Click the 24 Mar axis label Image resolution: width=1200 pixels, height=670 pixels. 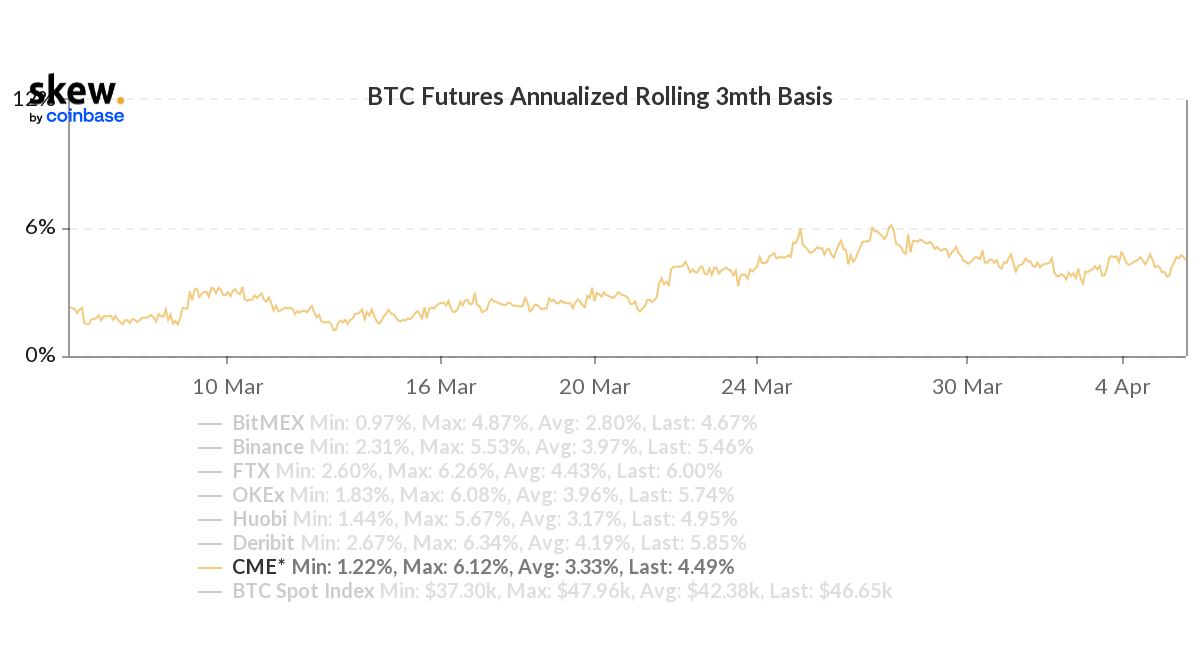757,387
